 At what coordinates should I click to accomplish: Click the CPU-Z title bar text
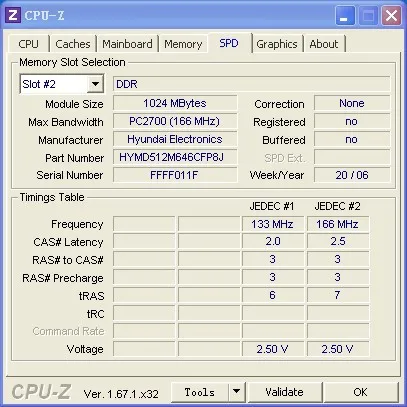[44, 16]
